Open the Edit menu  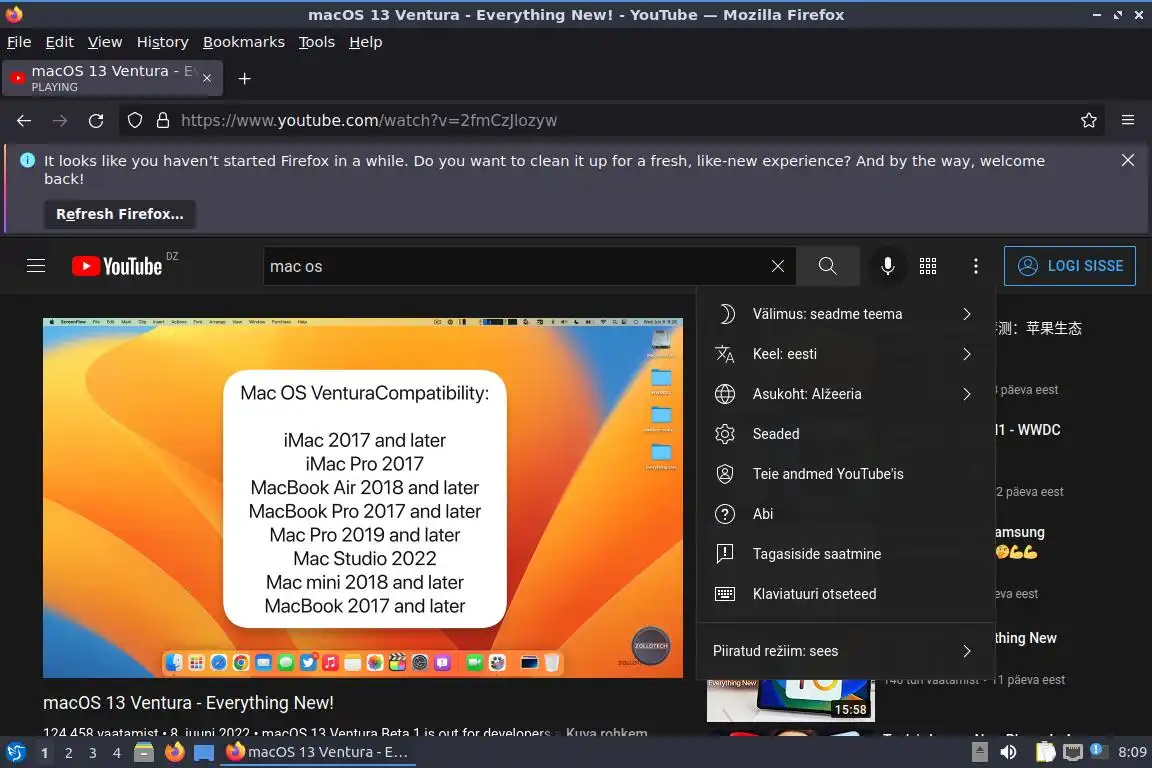60,42
